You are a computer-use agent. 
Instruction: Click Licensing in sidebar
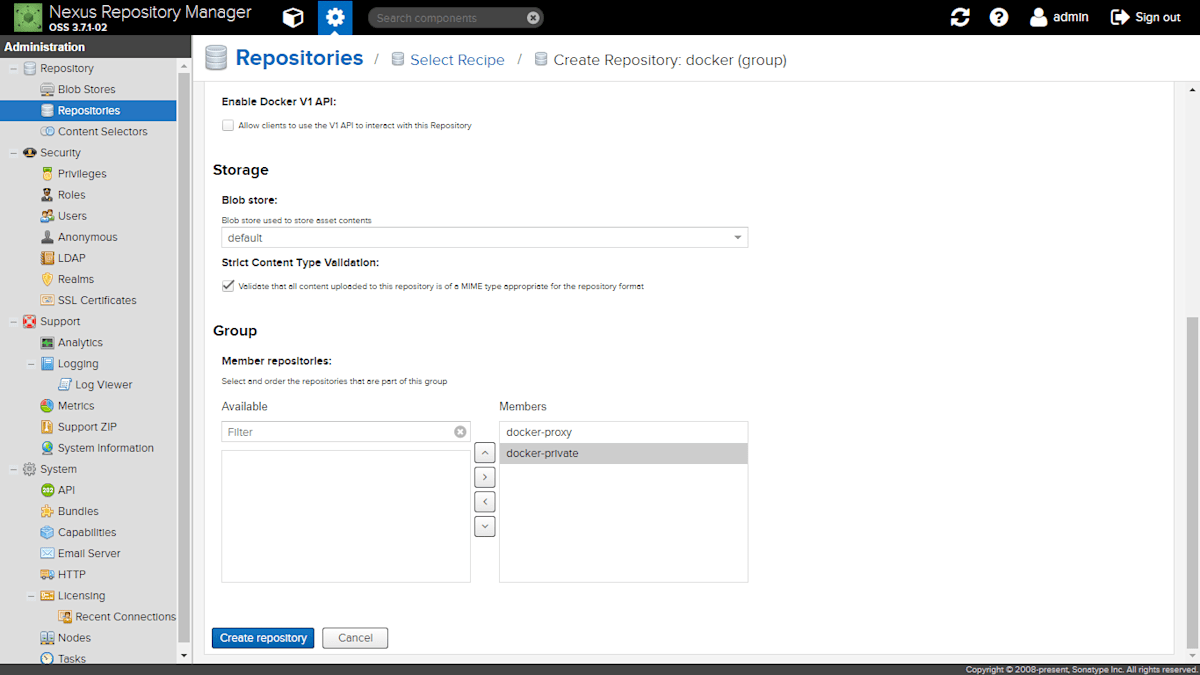tap(81, 595)
